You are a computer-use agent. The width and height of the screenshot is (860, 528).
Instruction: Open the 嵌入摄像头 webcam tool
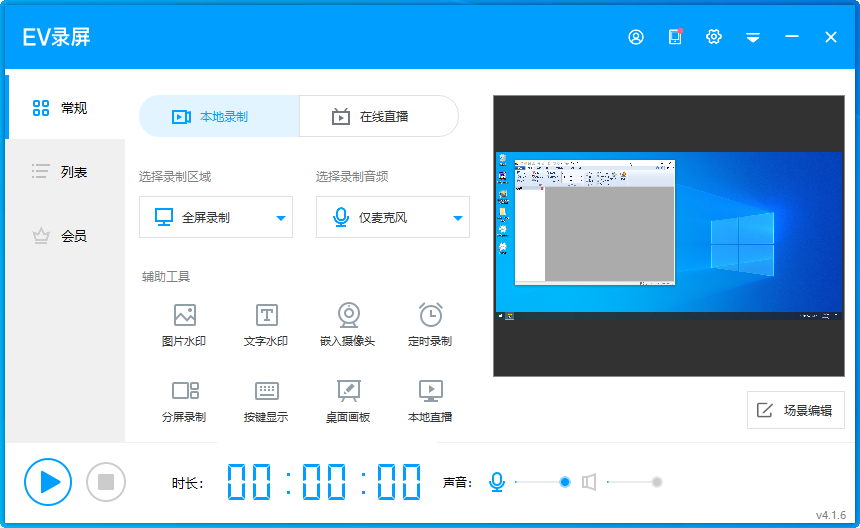348,325
